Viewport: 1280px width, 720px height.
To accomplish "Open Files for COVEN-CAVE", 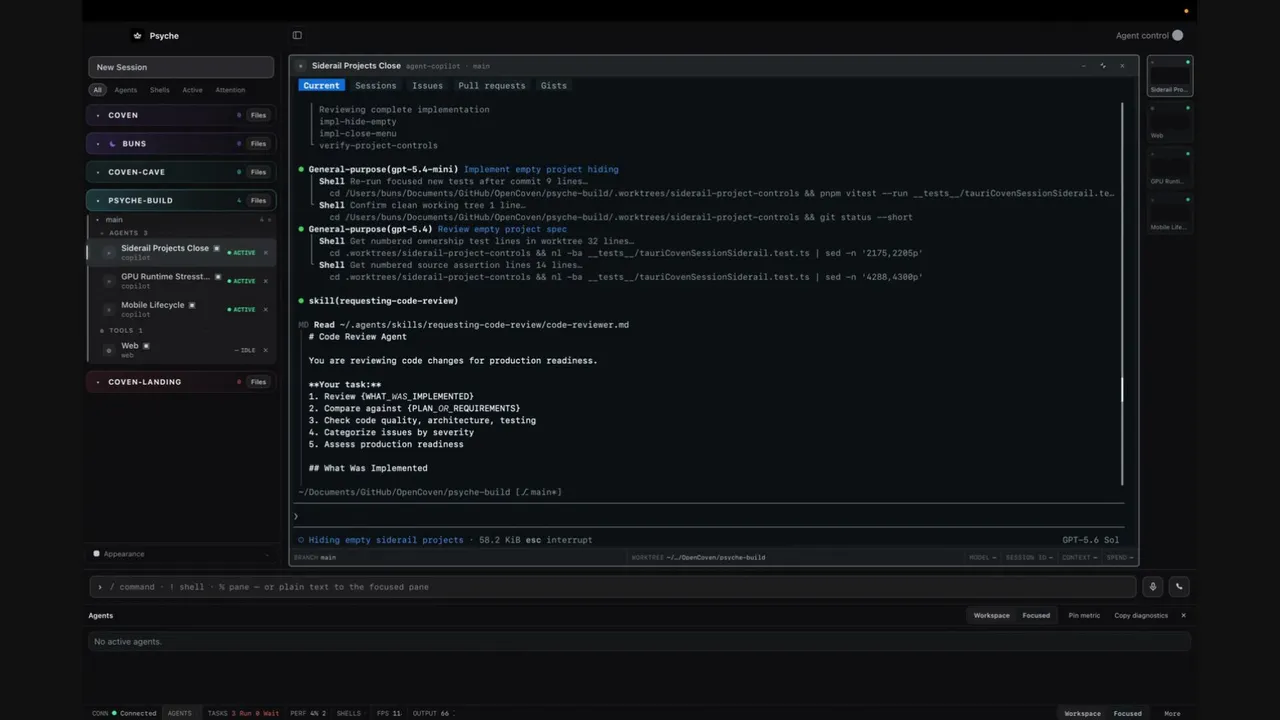I will 258,172.
